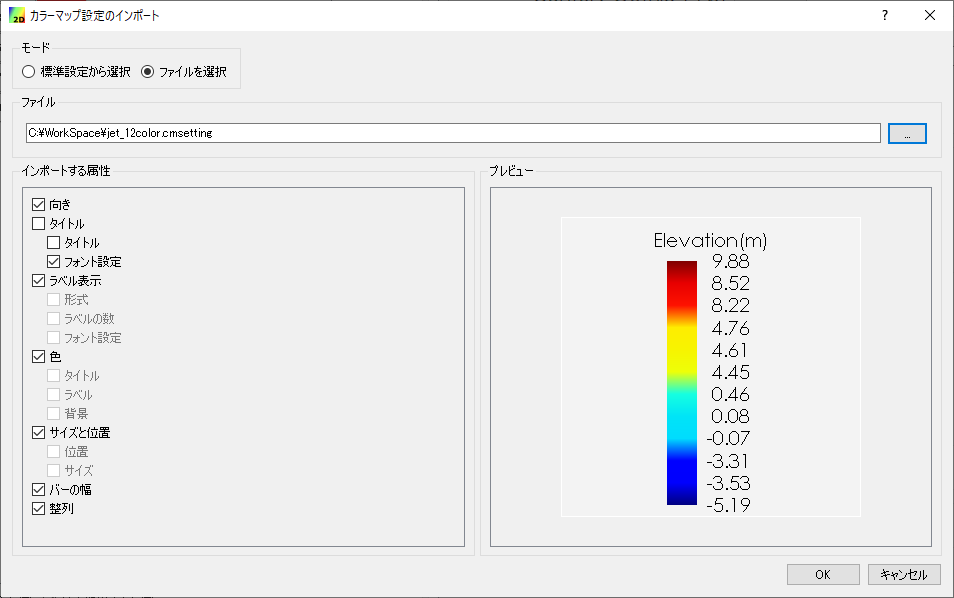Toggle the ラベル表示 checkbox

tap(38, 280)
